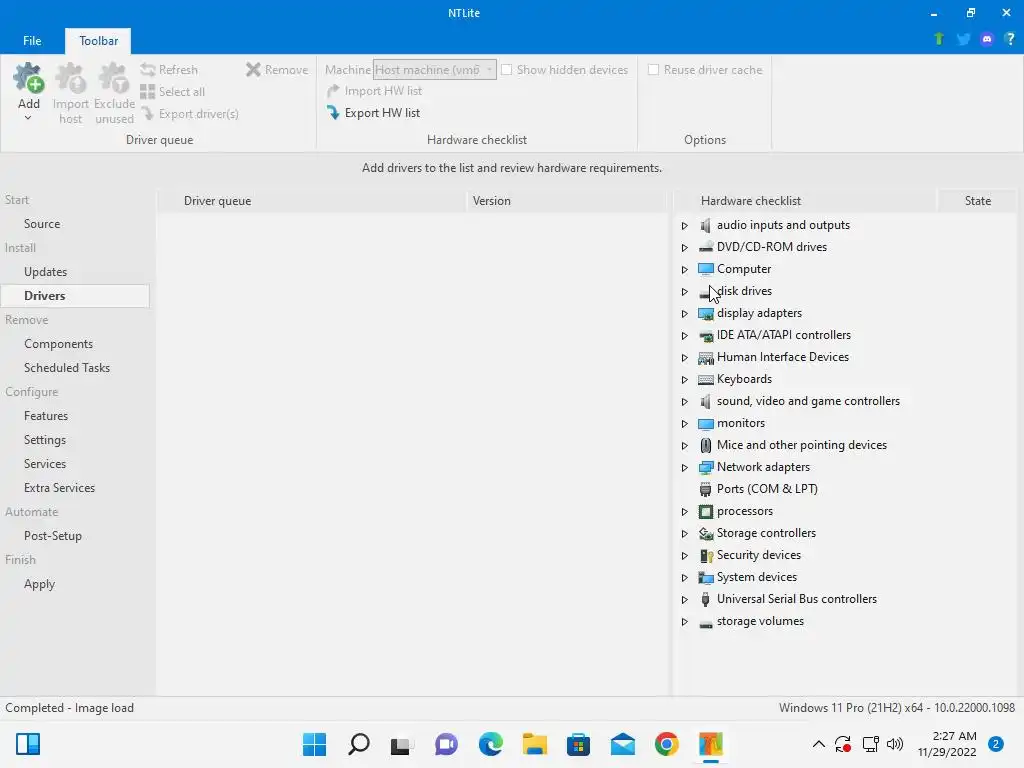Click the Hardware checklist column header

point(805,200)
